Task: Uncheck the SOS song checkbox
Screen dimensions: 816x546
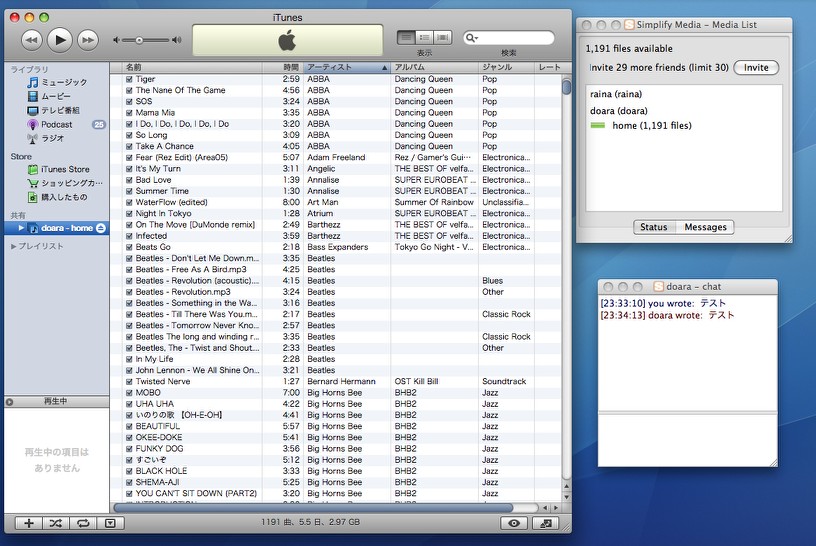Action: 129,101
